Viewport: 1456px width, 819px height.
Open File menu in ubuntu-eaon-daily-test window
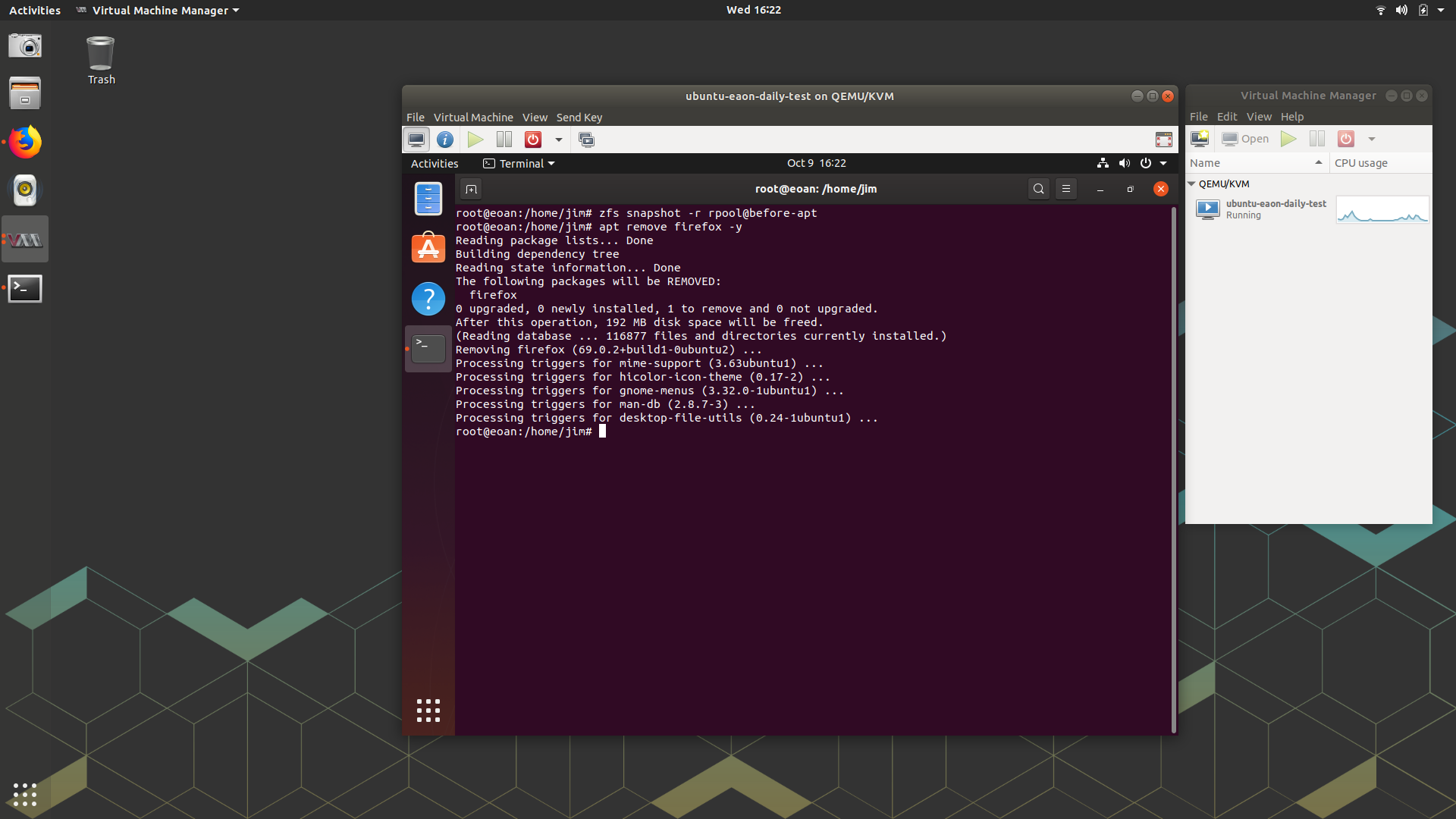tap(415, 118)
